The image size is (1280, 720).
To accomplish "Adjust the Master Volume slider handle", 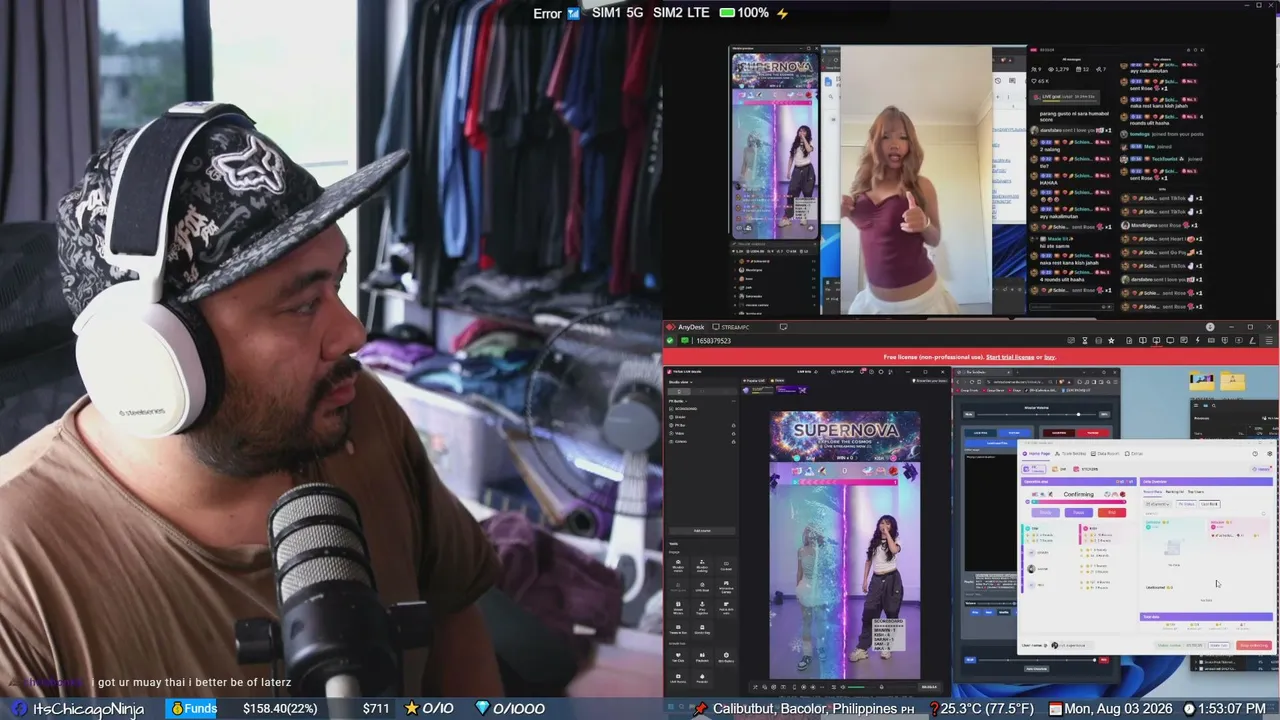I will tap(1078, 414).
